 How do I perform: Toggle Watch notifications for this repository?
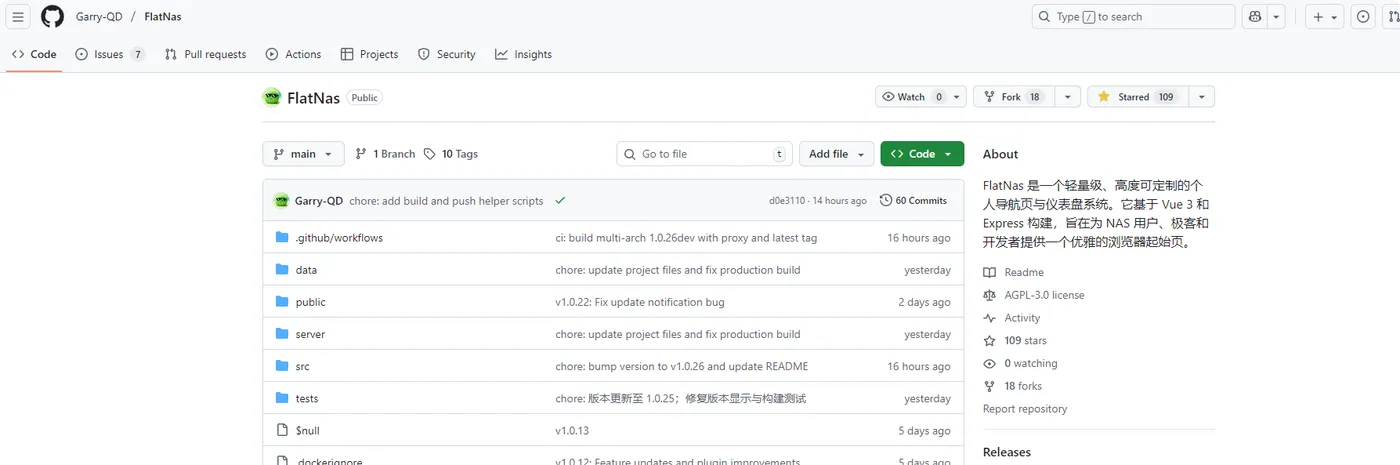click(x=912, y=97)
